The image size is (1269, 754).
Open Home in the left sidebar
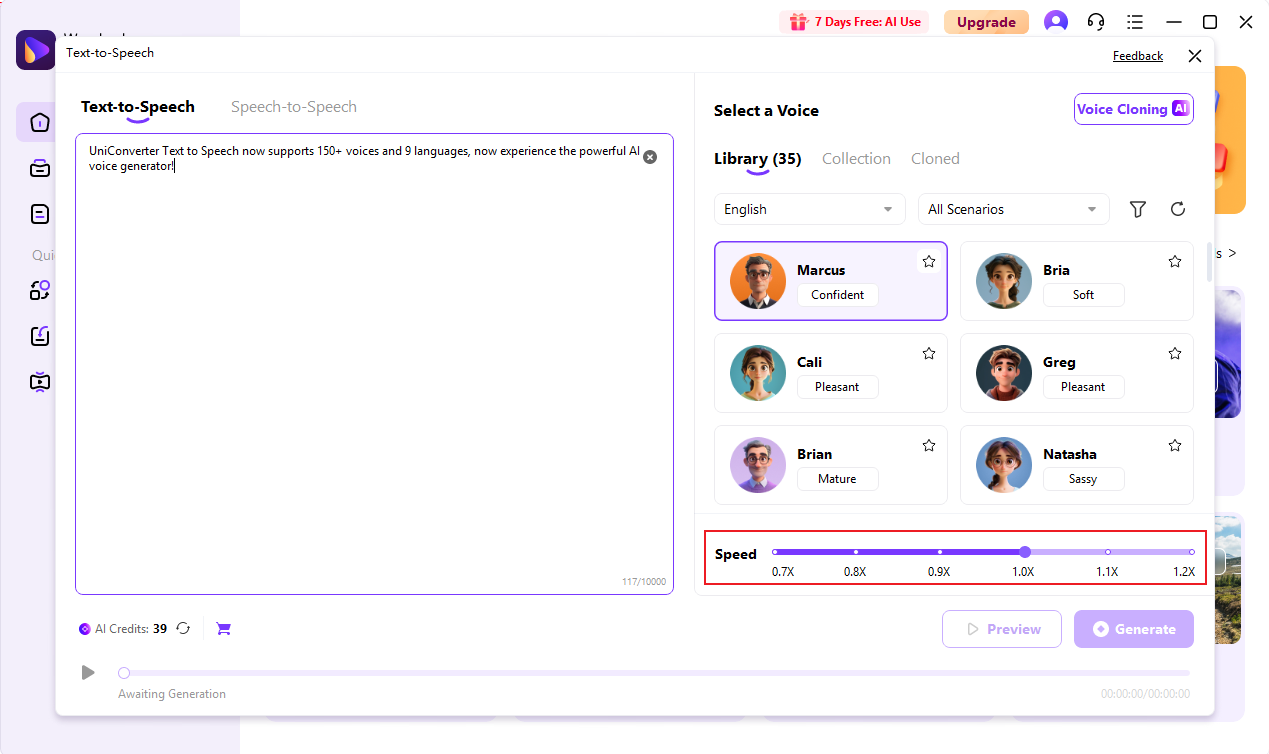[x=40, y=122]
